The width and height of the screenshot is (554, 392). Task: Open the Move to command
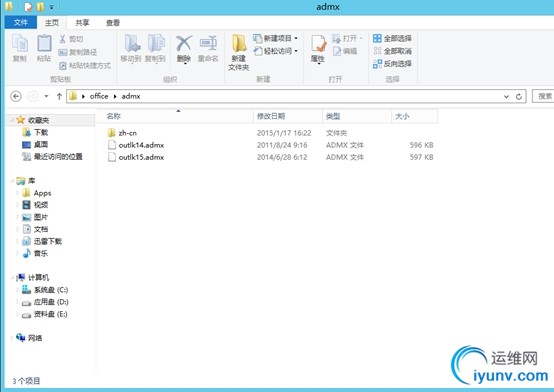click(131, 48)
